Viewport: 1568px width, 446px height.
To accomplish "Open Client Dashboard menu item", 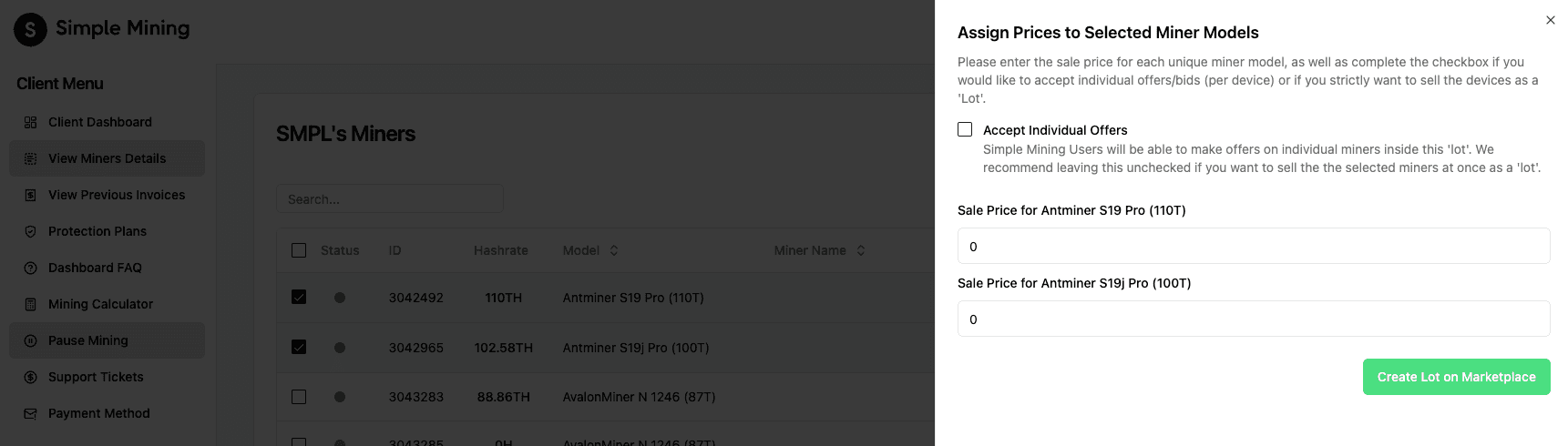I will pyautogui.click(x=107, y=122).
